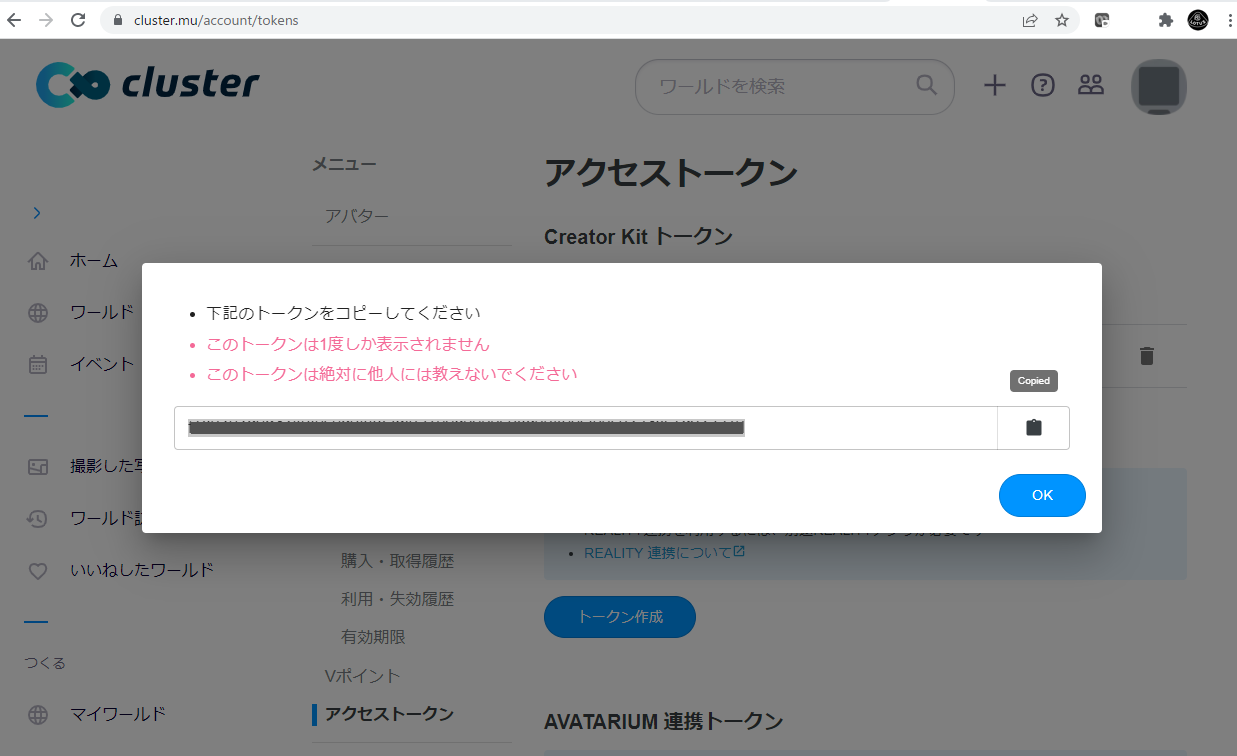Click the masked token text field
The width and height of the screenshot is (1237, 756).
coord(585,428)
